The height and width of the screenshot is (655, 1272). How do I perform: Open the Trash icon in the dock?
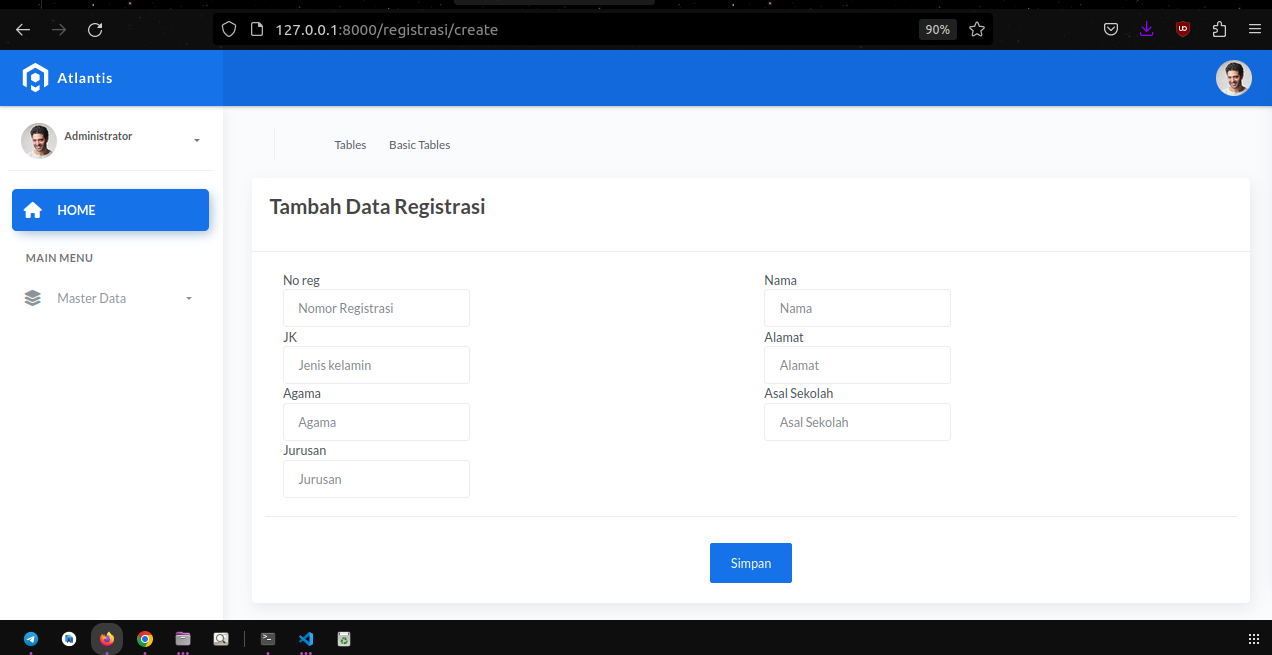pos(344,638)
